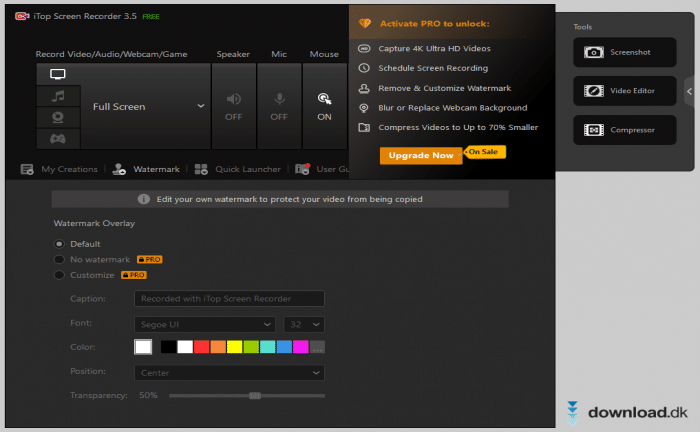Collapse the Tools side panel arrow
The height and width of the screenshot is (432, 700).
pyautogui.click(x=689, y=91)
